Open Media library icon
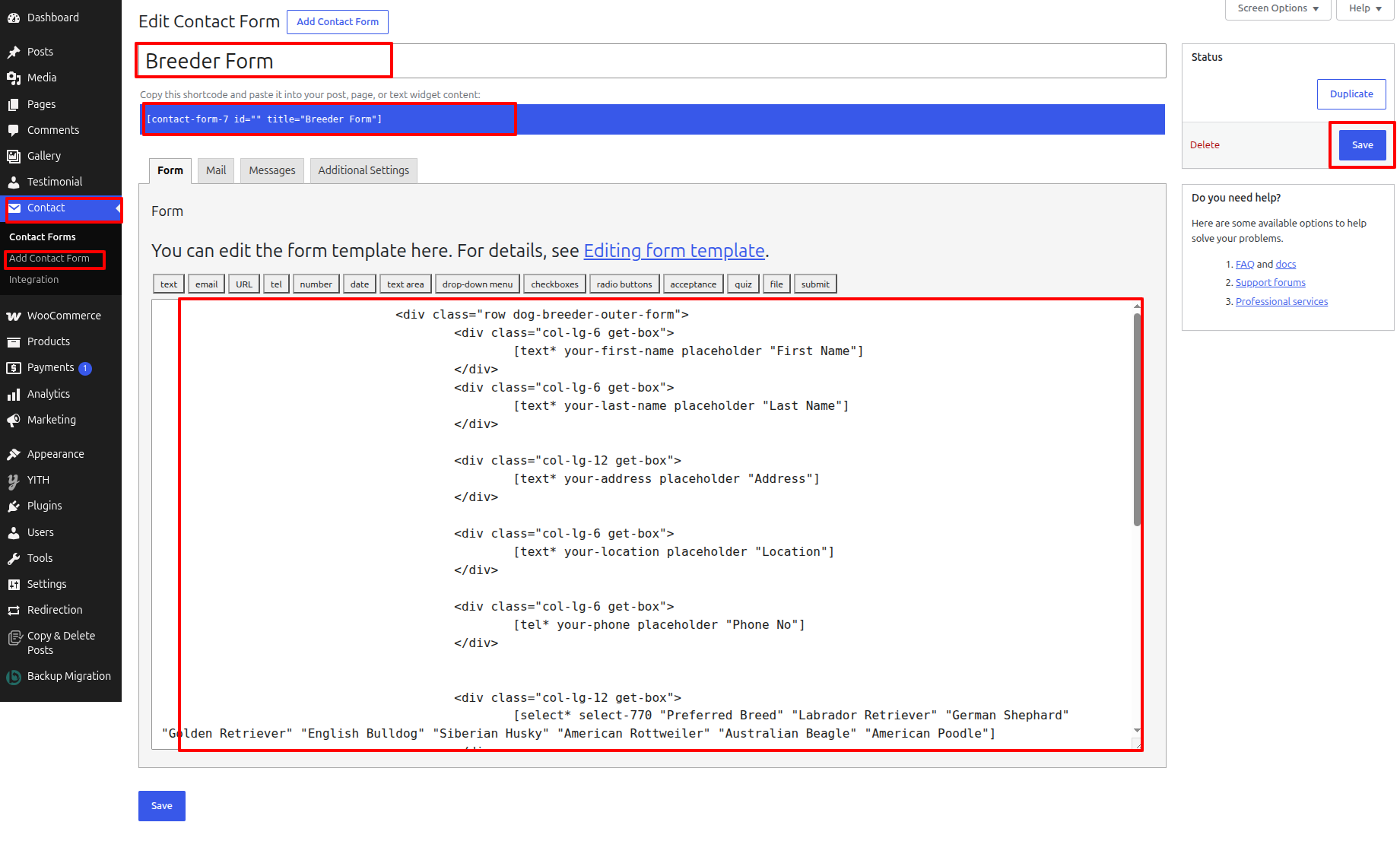 coord(14,78)
